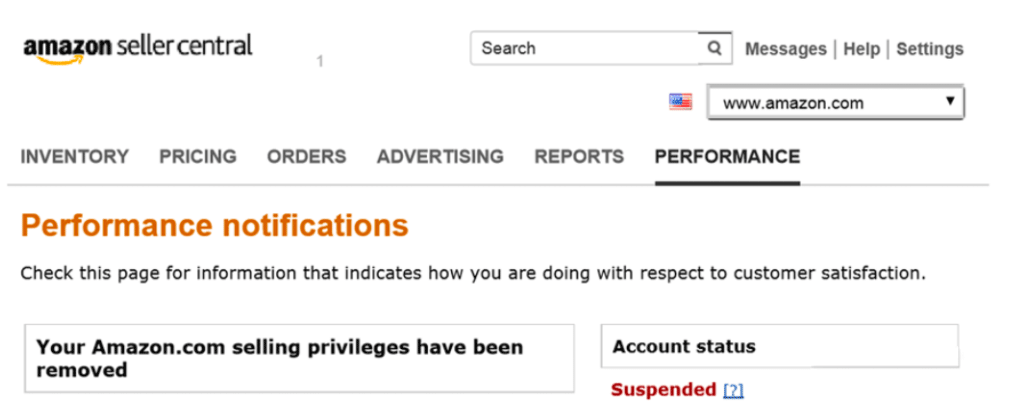Open the Messages link
The height and width of the screenshot is (416, 1018).
pos(786,49)
